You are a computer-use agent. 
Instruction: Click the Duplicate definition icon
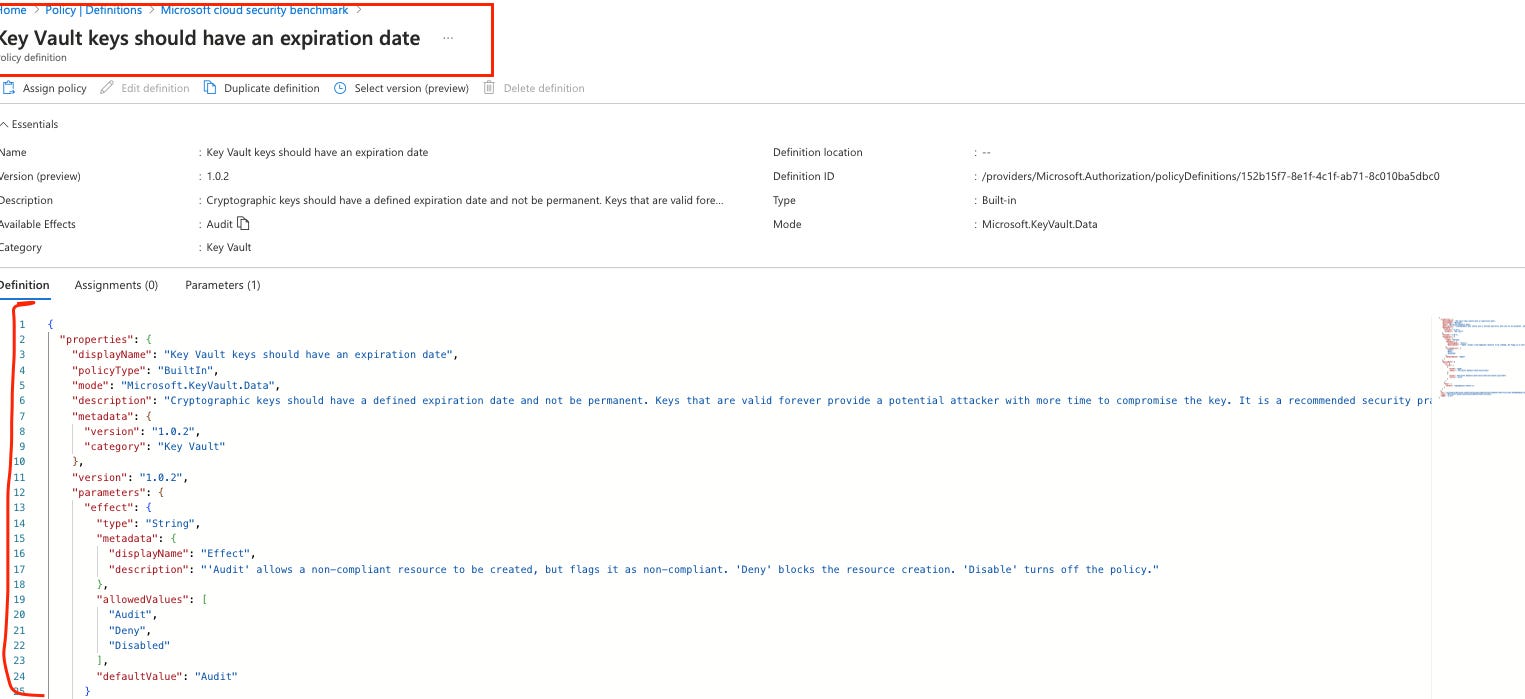(x=210, y=88)
